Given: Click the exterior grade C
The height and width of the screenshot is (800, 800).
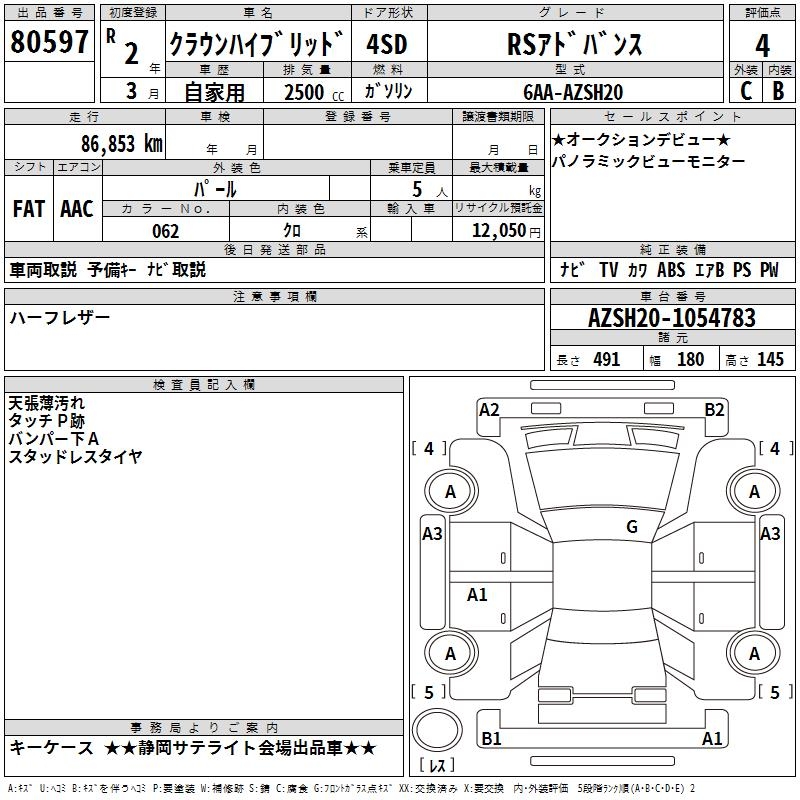Looking at the screenshot, I should [x=746, y=91].
